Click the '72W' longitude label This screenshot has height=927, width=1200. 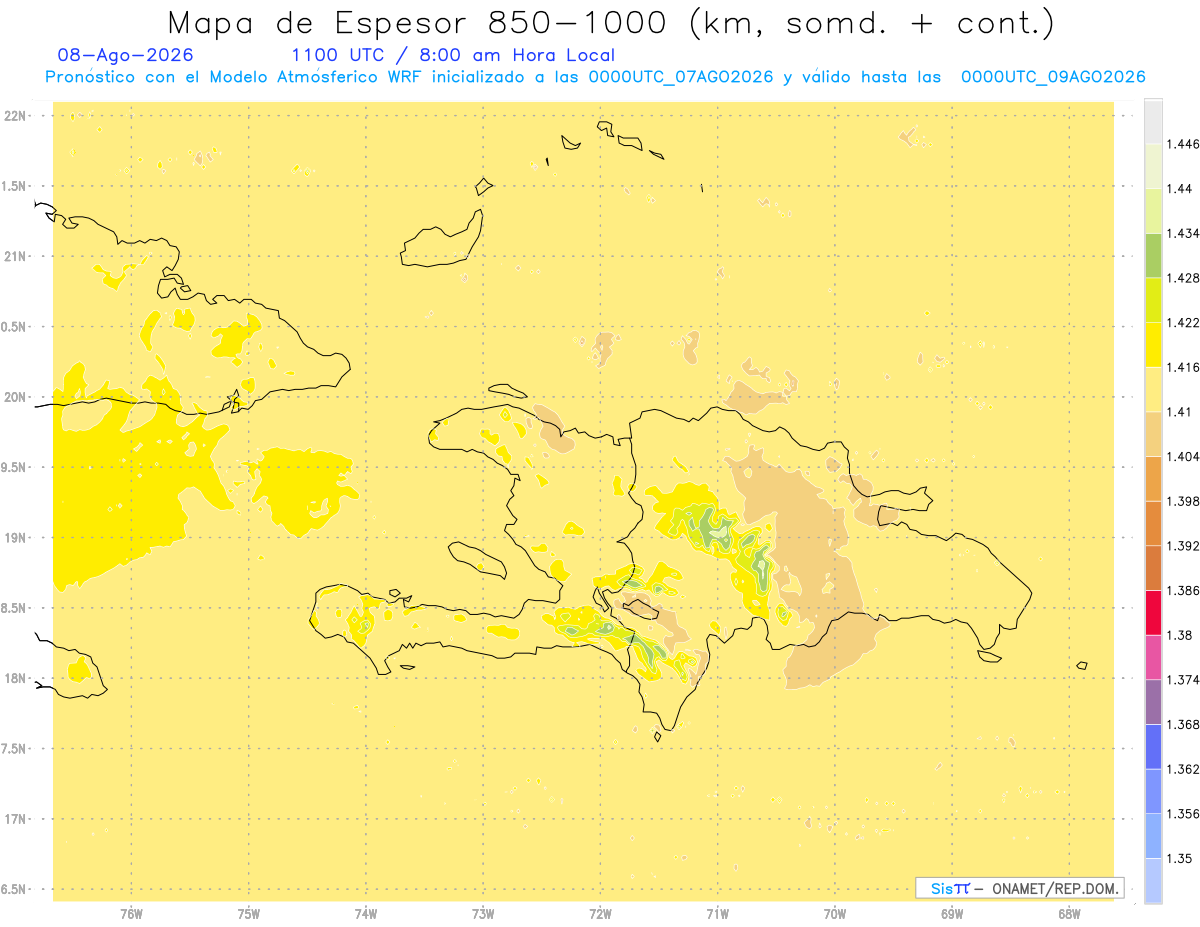click(x=600, y=914)
